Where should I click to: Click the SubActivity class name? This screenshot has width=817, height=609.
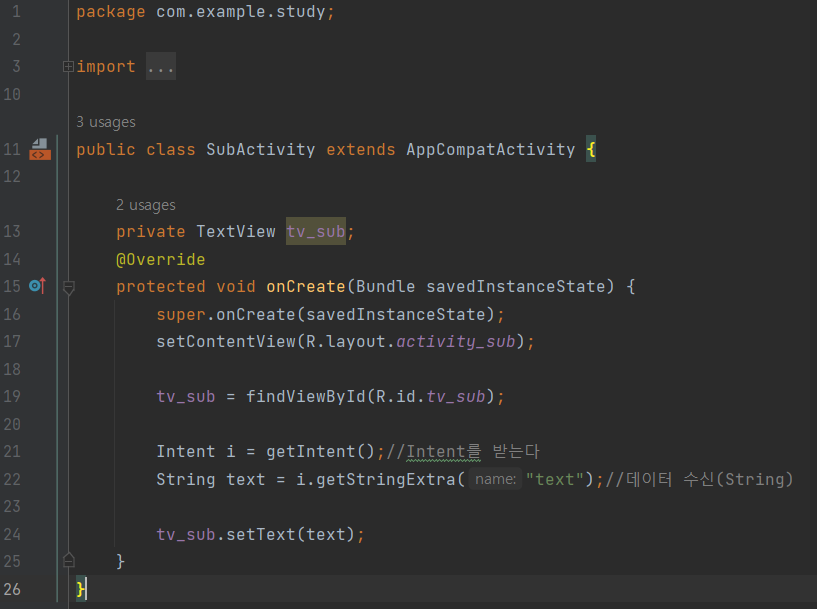click(261, 150)
